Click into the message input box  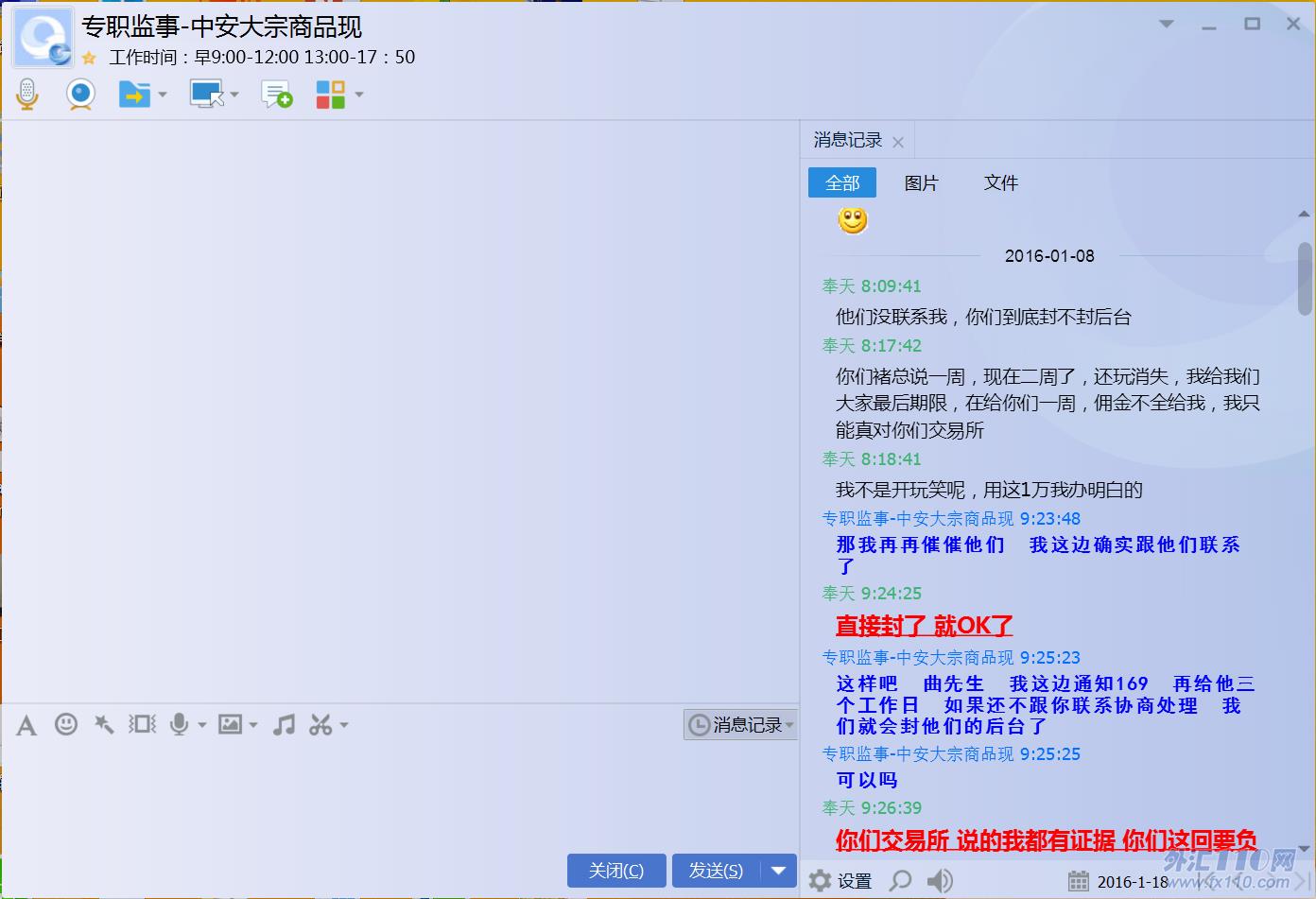coord(399,796)
